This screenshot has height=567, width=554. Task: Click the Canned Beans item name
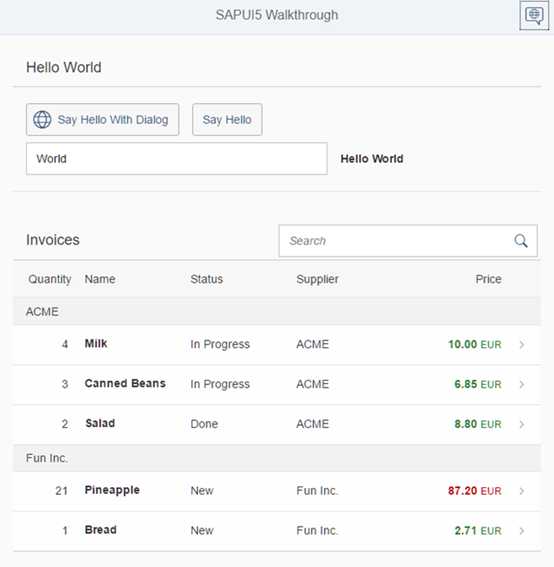125,383
